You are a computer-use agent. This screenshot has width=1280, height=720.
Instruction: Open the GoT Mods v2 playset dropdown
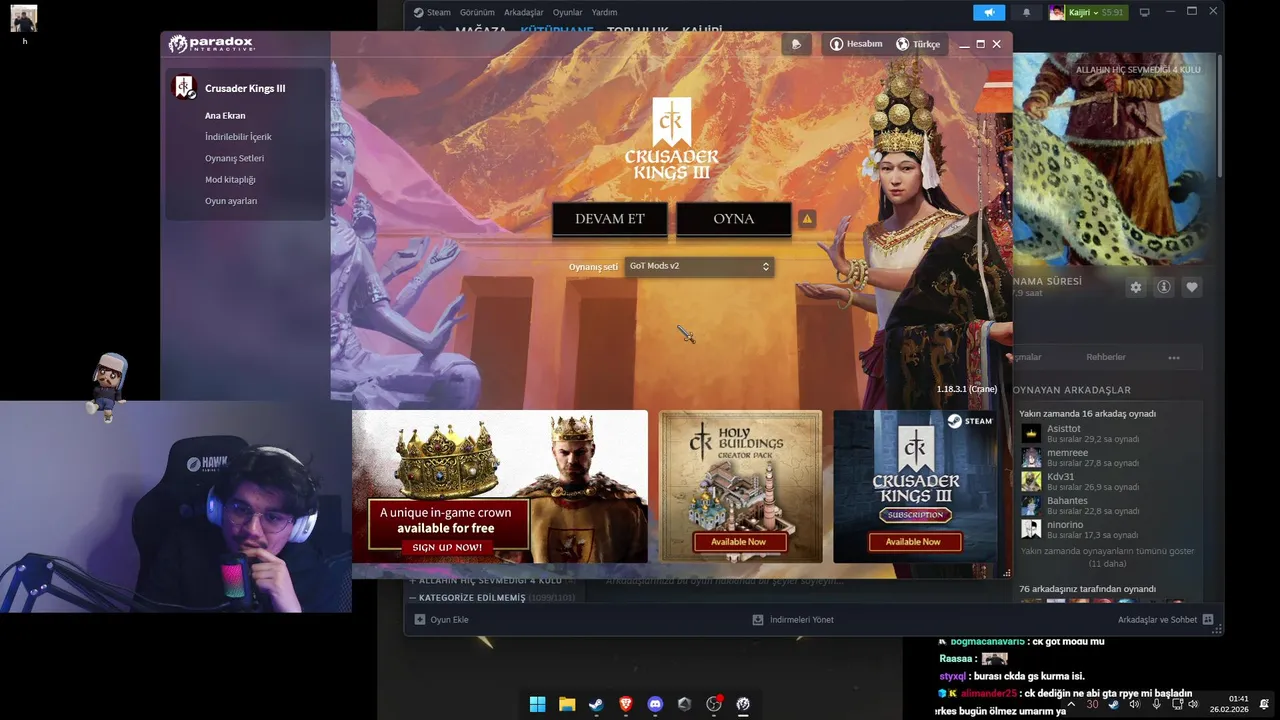[699, 266]
